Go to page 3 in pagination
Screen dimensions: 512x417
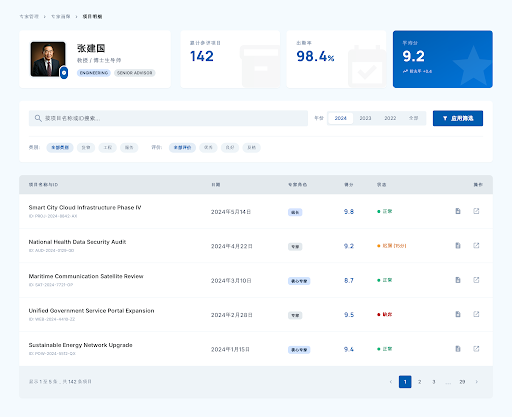point(434,382)
